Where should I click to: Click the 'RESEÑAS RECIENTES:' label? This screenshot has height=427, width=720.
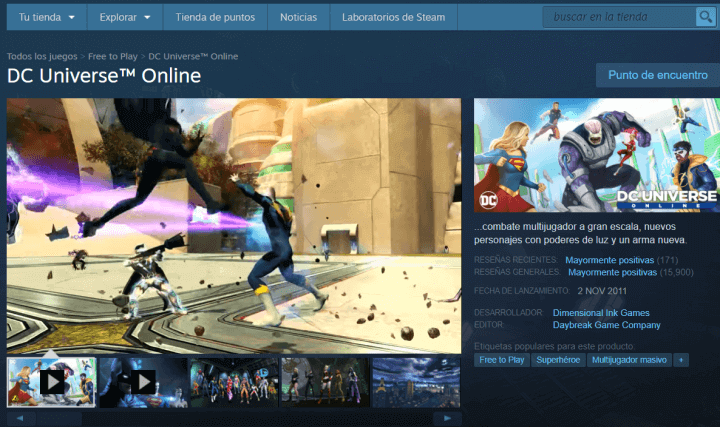[516, 260]
